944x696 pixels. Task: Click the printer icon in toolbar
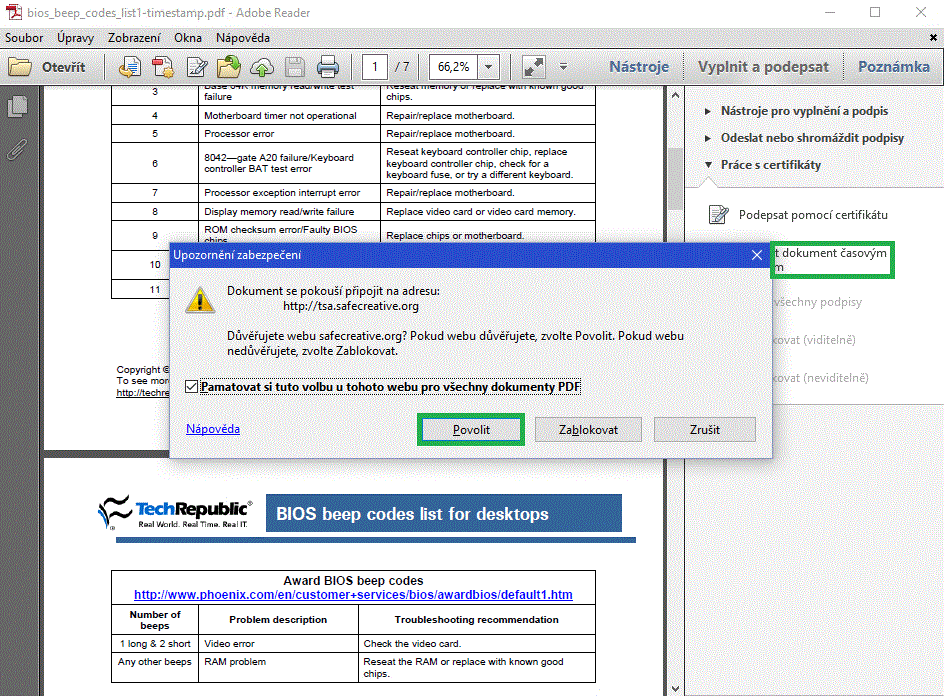point(328,67)
